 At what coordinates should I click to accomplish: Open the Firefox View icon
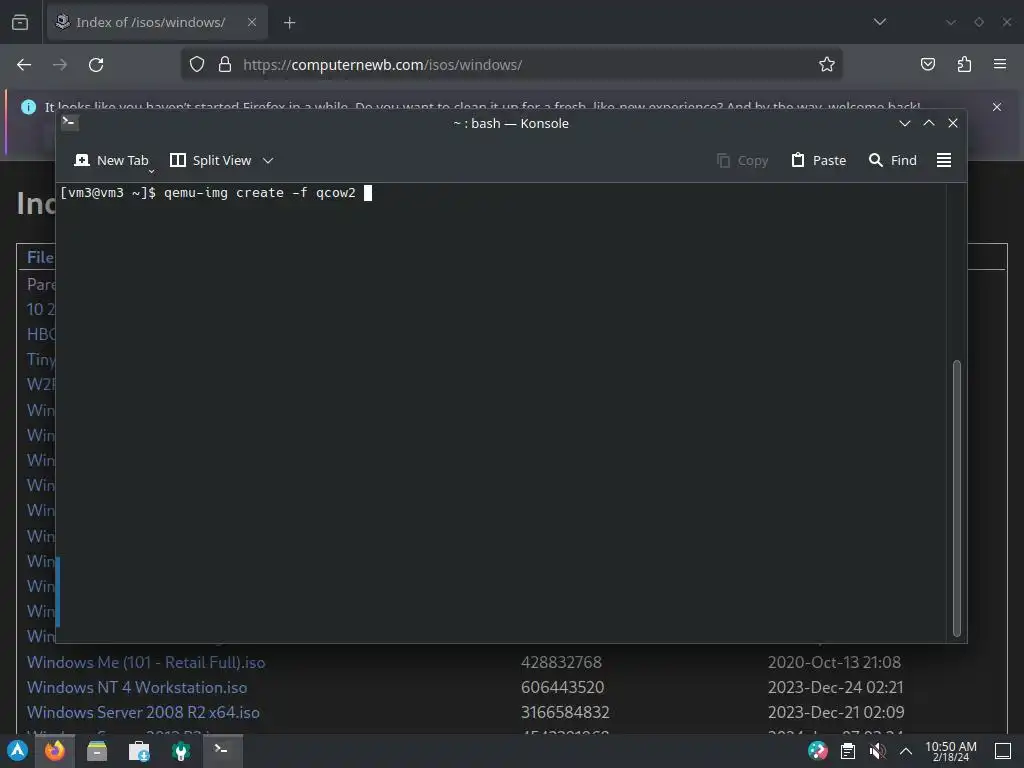[20, 22]
